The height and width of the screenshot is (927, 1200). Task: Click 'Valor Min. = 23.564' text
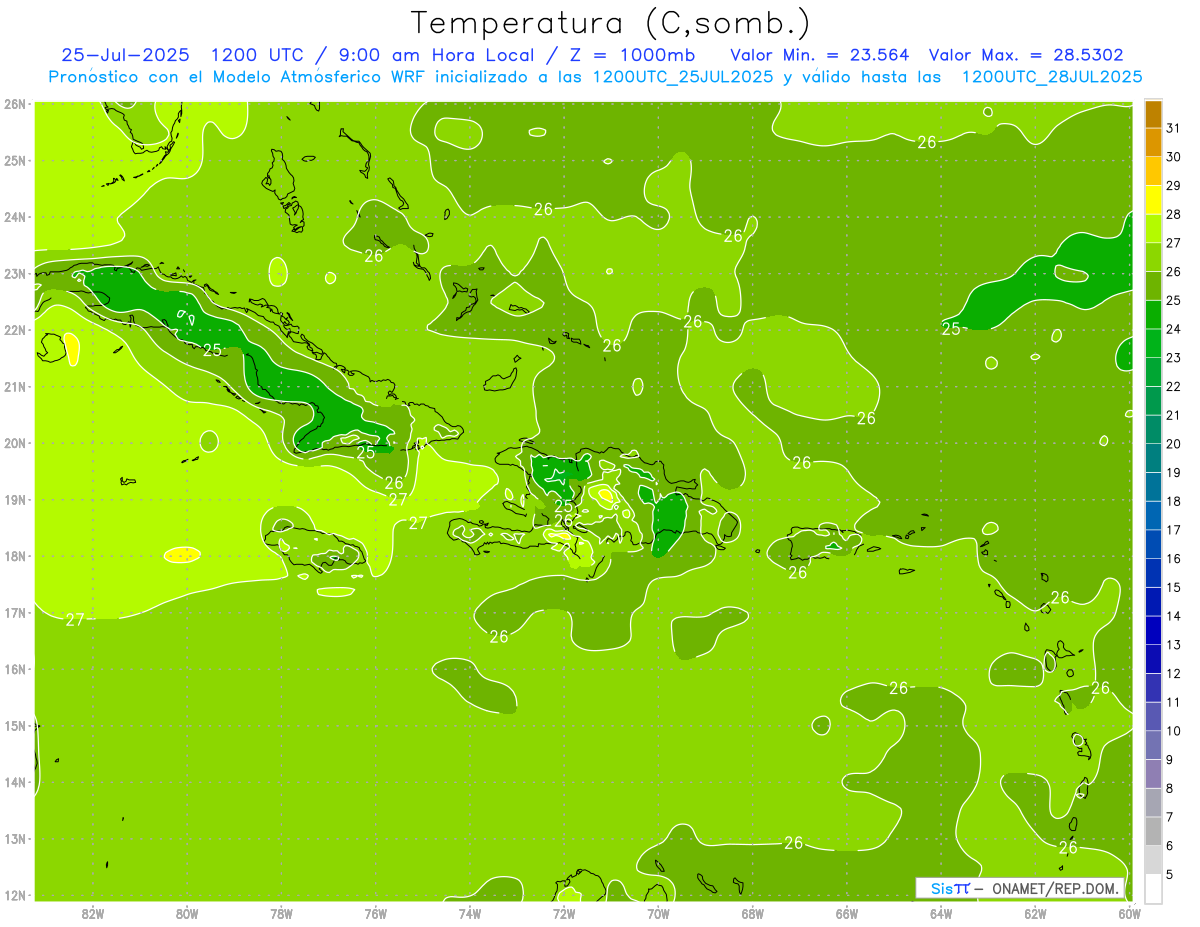coord(820,54)
